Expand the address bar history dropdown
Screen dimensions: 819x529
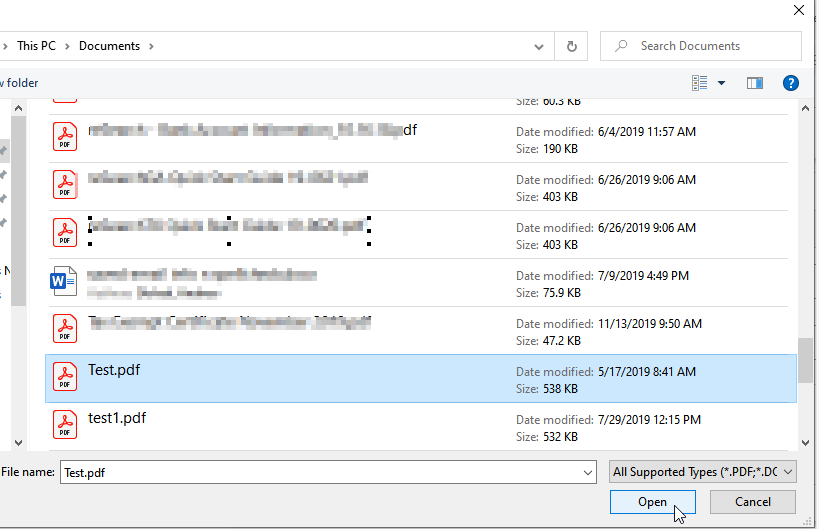pyautogui.click(x=539, y=46)
